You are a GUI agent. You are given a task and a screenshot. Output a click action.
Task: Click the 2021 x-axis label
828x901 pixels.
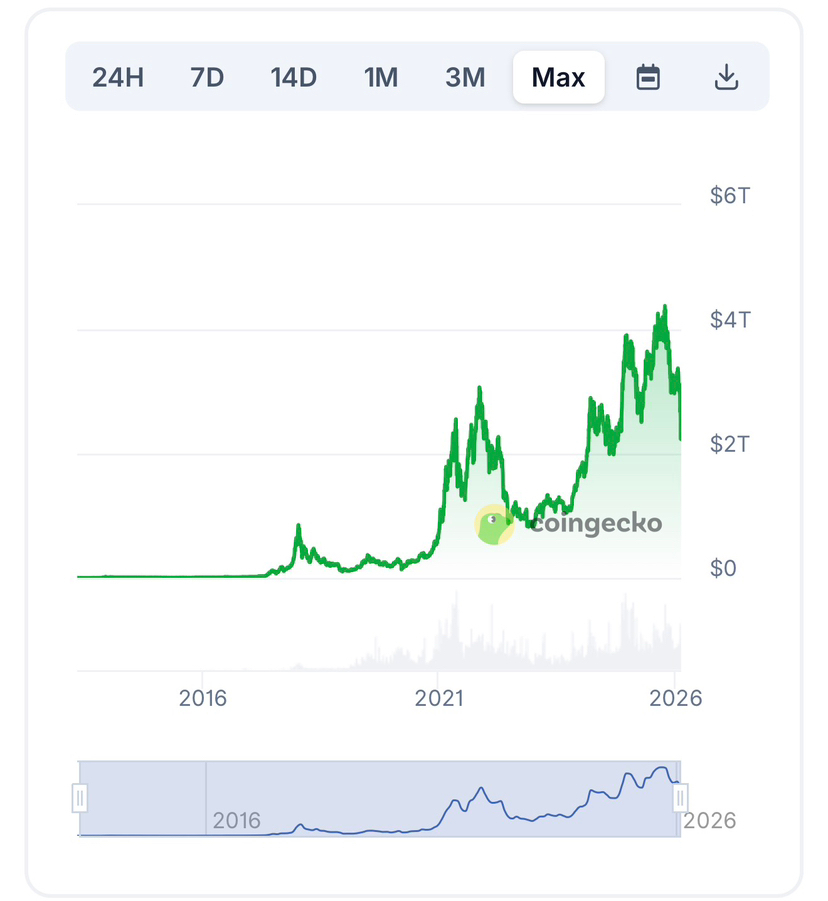(440, 698)
